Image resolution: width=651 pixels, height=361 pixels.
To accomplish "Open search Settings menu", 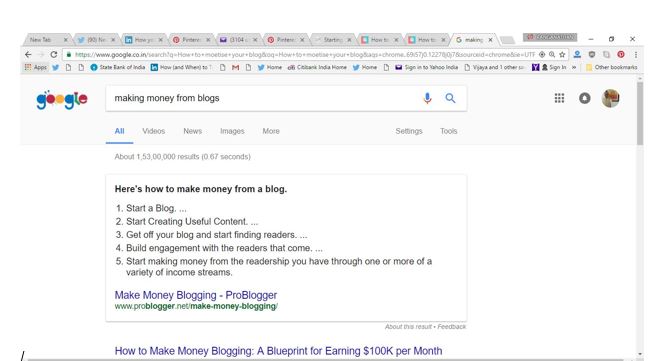I will (409, 131).
